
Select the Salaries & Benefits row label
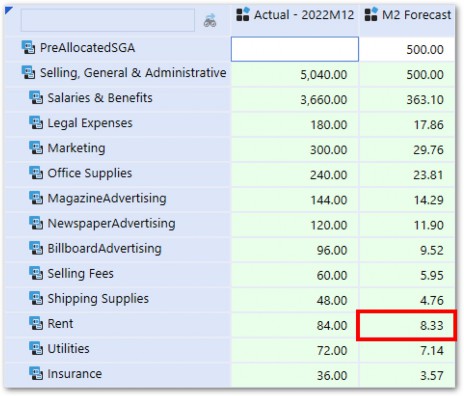(x=100, y=98)
